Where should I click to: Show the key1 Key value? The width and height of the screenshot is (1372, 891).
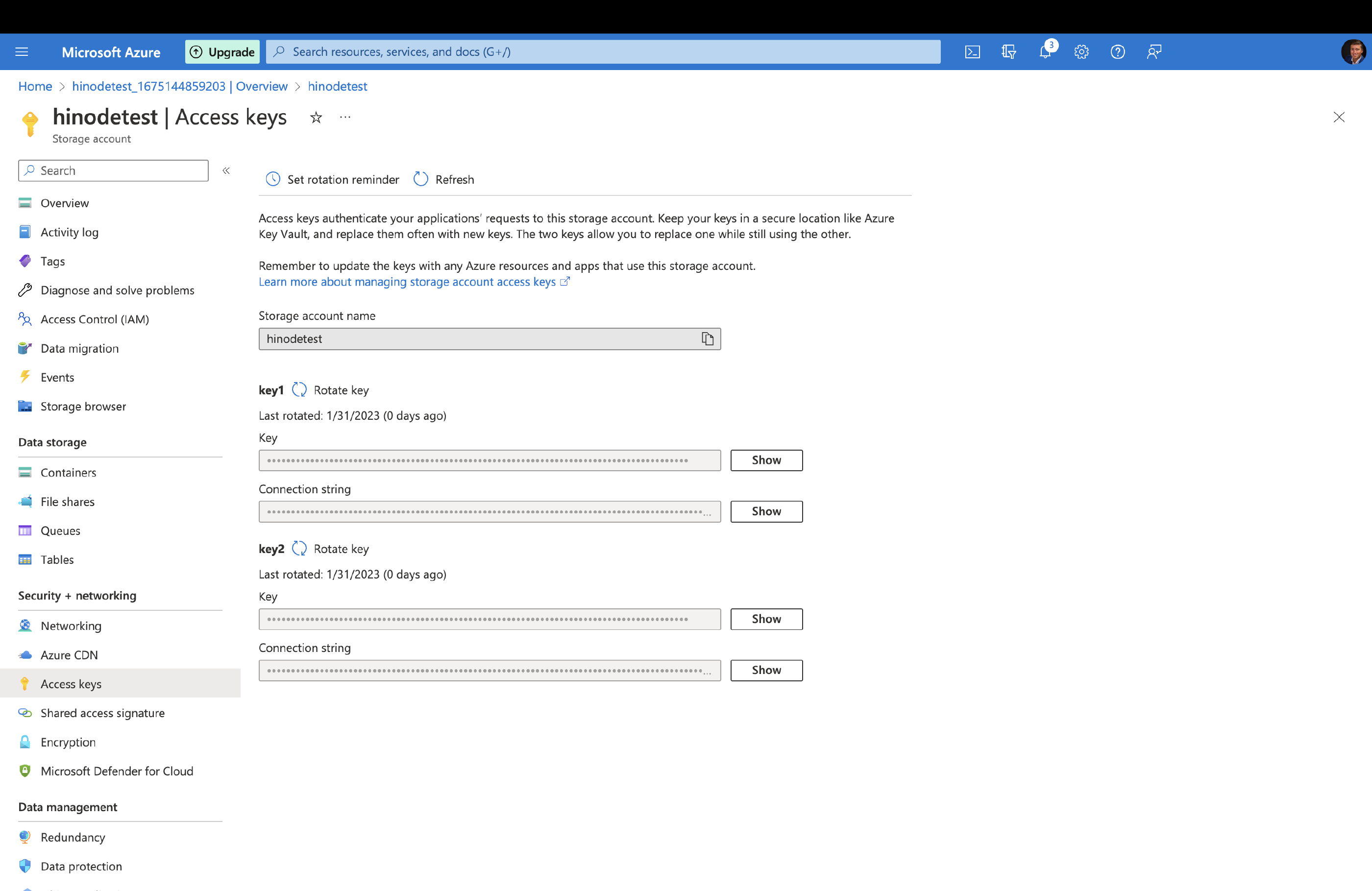pos(765,460)
